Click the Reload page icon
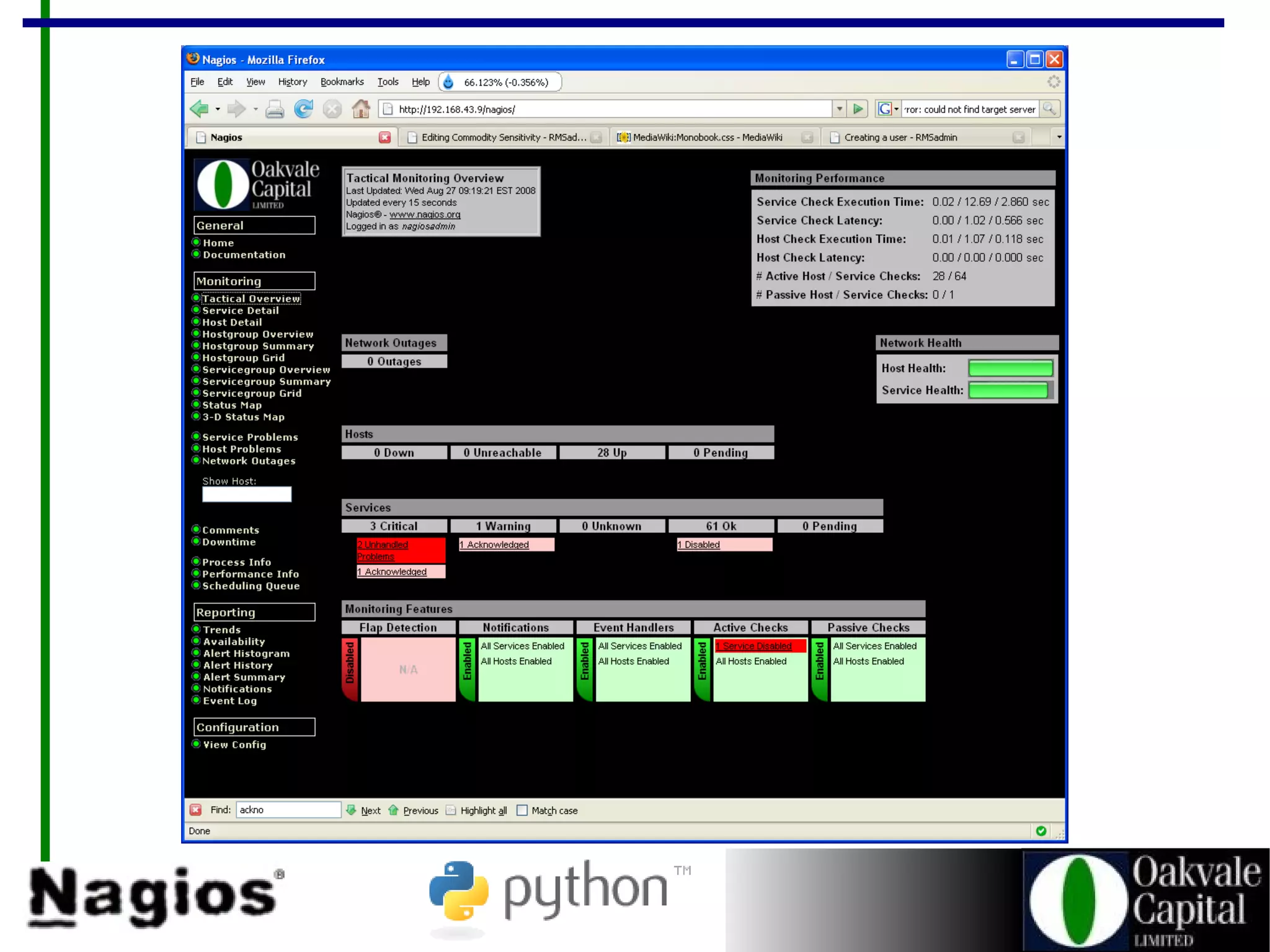 click(x=303, y=109)
